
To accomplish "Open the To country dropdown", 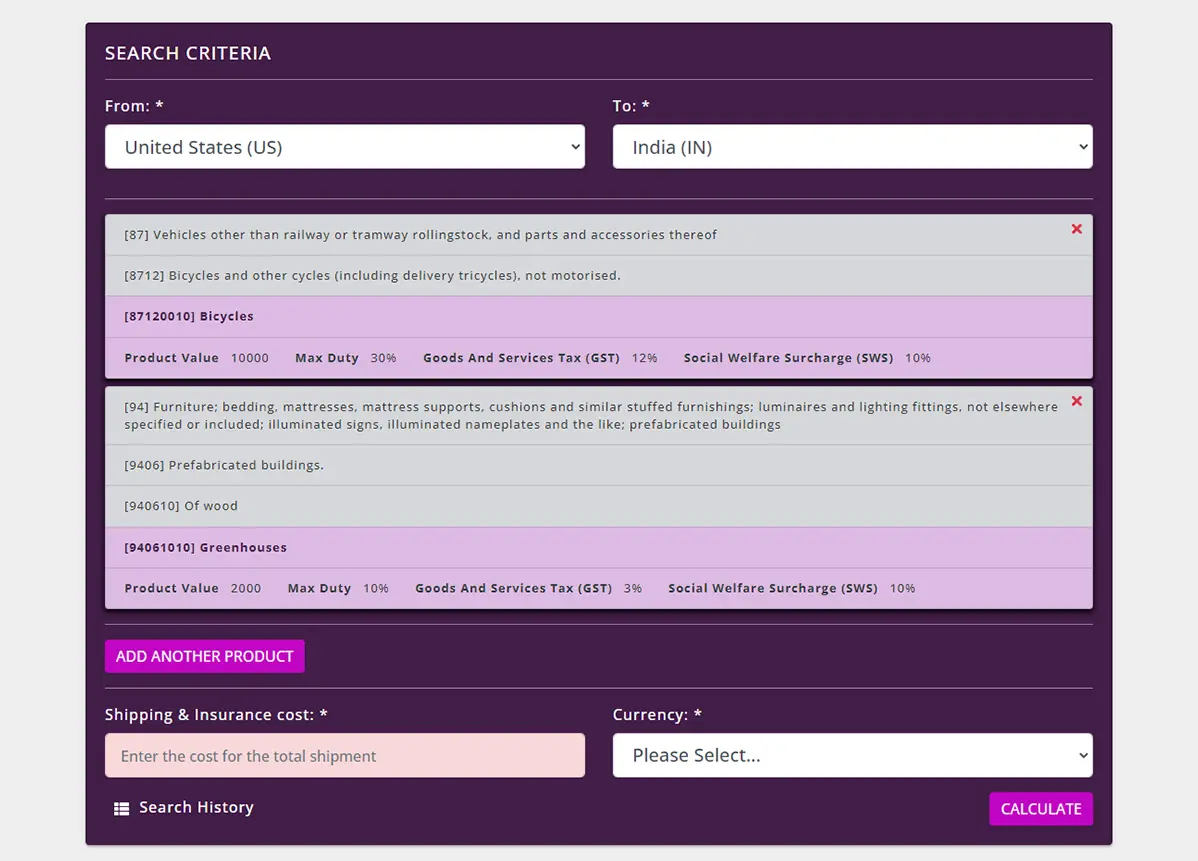I will (853, 147).
